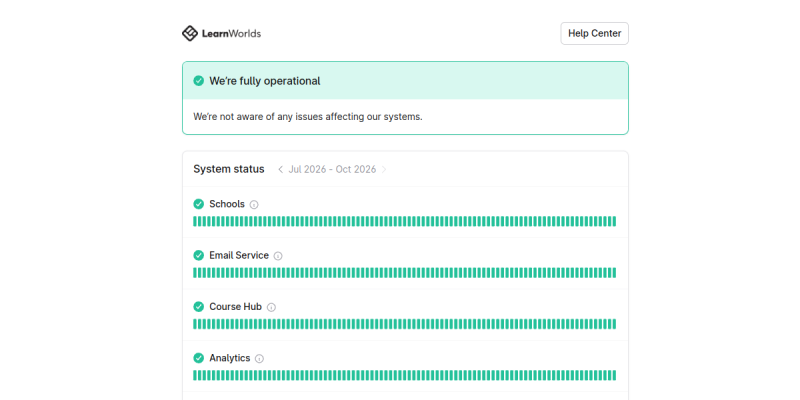Click the Email Service status check icon

tap(198, 255)
